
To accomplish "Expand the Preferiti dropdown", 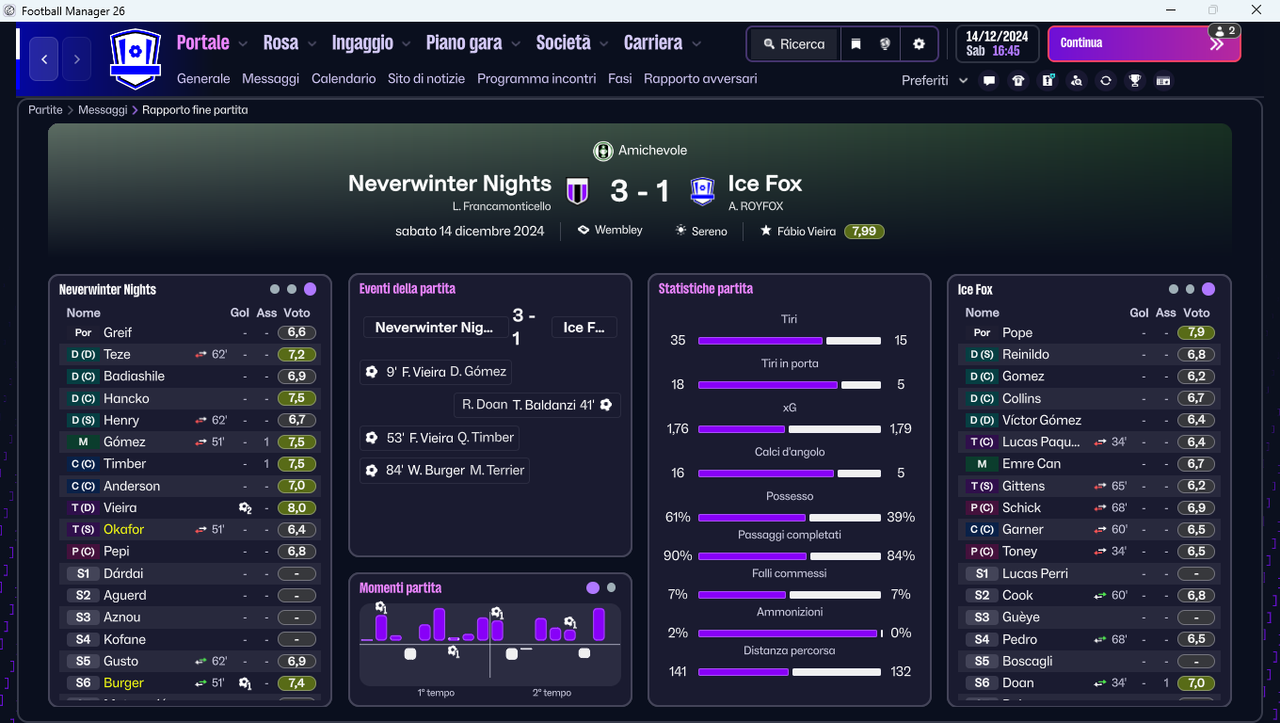I will click(934, 81).
